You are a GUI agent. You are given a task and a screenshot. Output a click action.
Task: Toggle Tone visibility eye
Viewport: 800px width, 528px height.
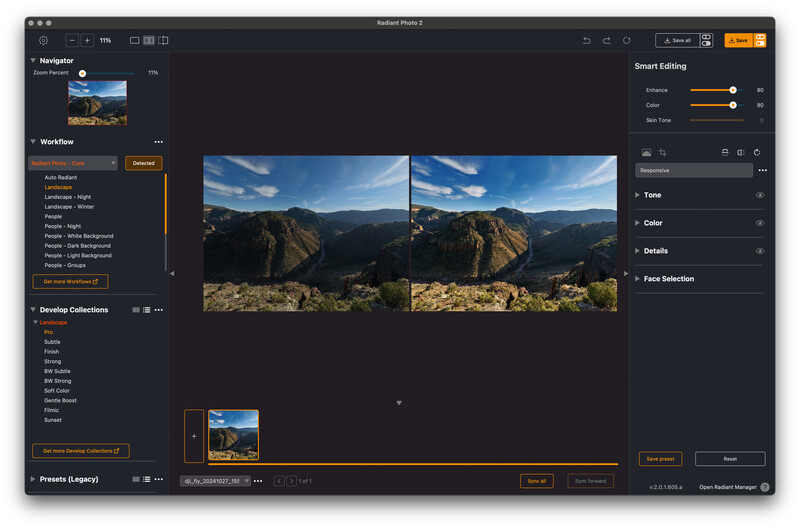[760, 195]
